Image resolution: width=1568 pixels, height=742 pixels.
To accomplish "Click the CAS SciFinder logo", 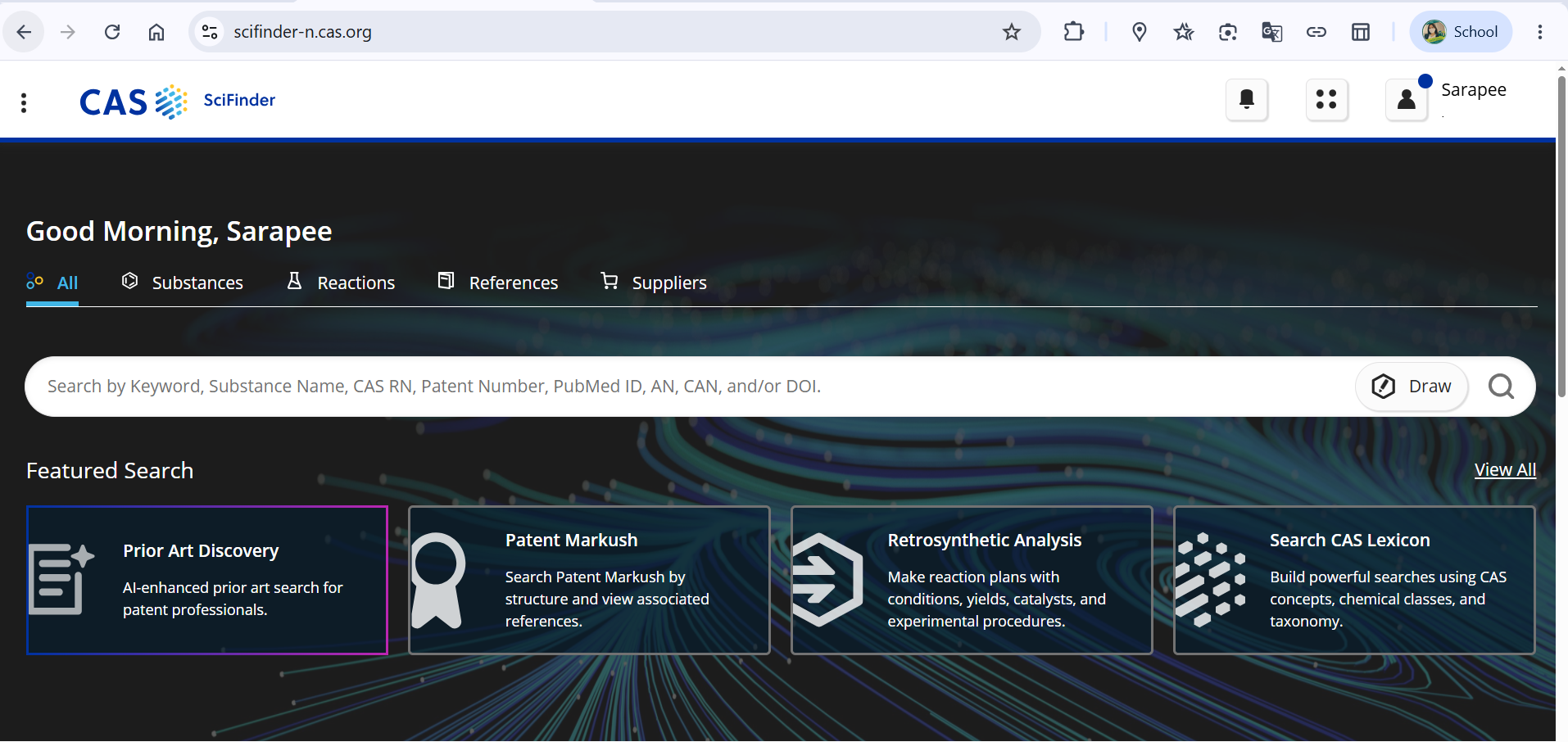I will (x=177, y=102).
